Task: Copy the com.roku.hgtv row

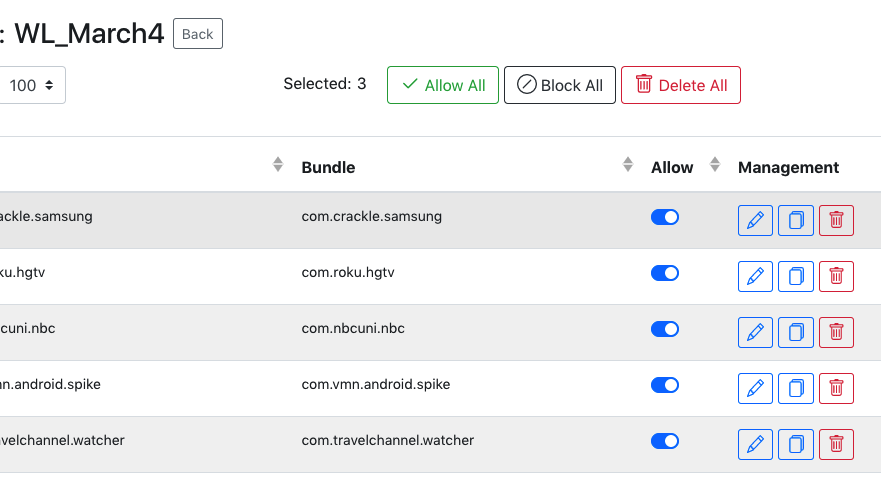Action: pyautogui.click(x=796, y=276)
